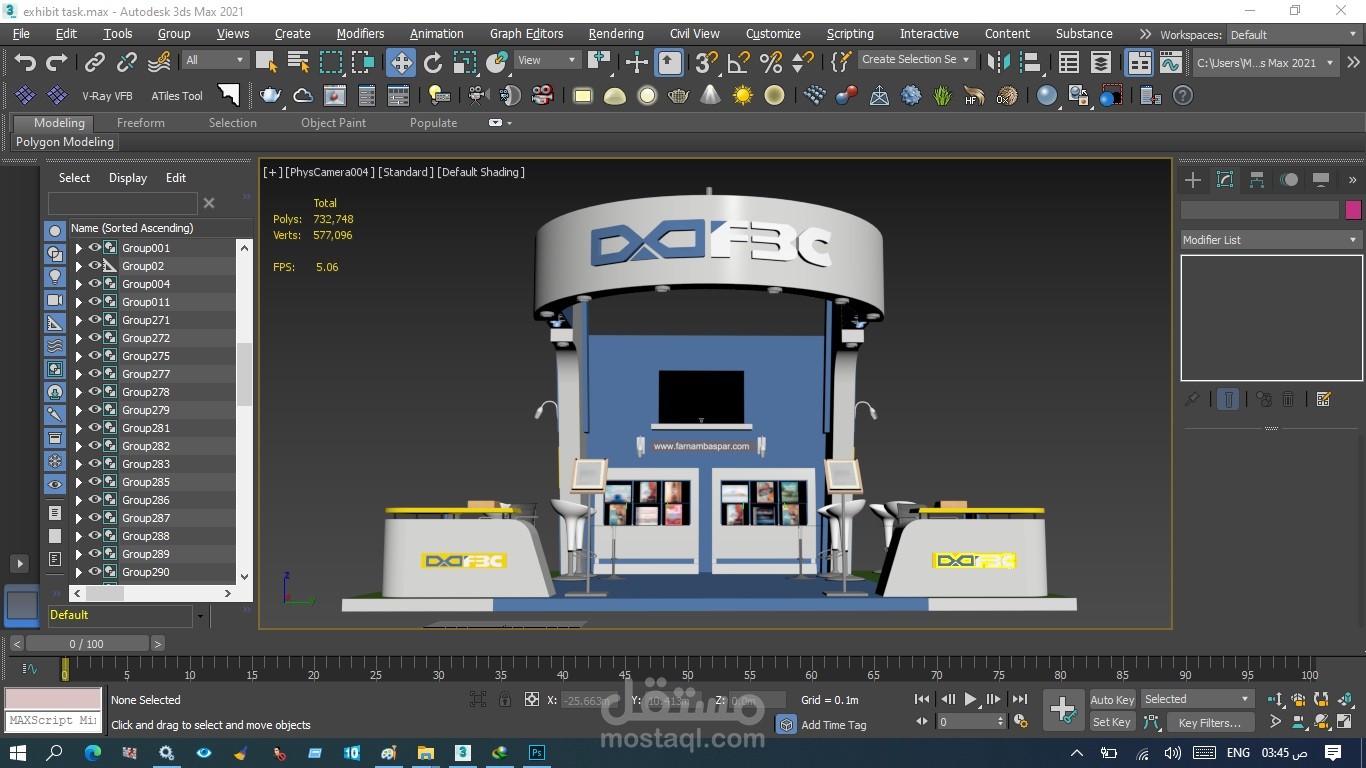Open the Curve Editor from toolbar
This screenshot has width=1366, height=768.
point(1171,63)
